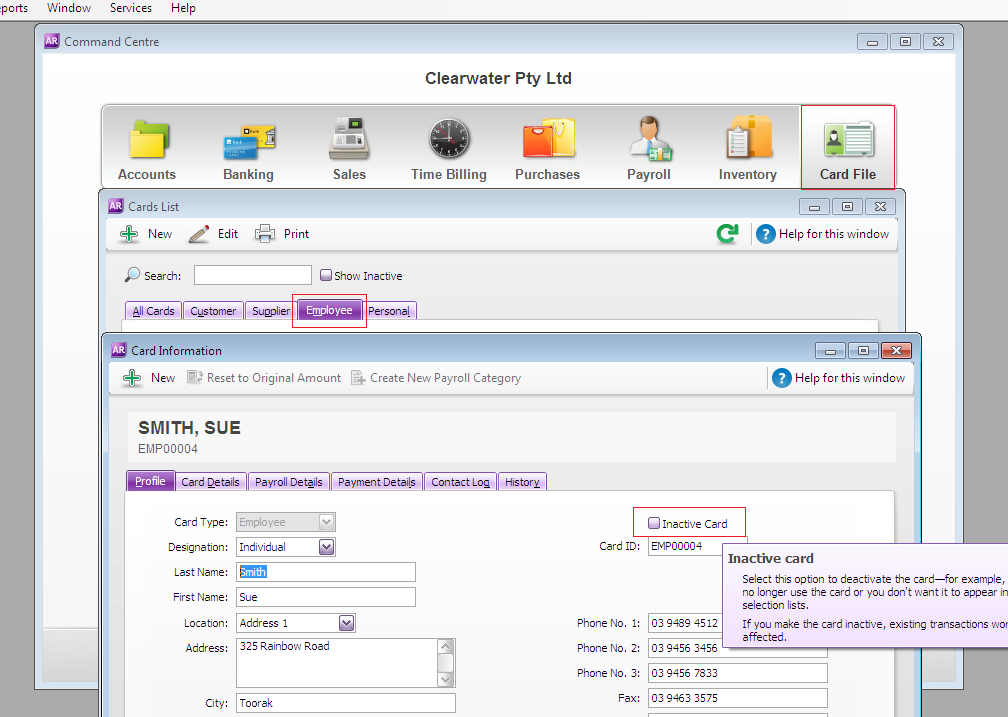This screenshot has width=1008, height=717.
Task: Click Help for this window in Cards List
Action: click(x=834, y=234)
